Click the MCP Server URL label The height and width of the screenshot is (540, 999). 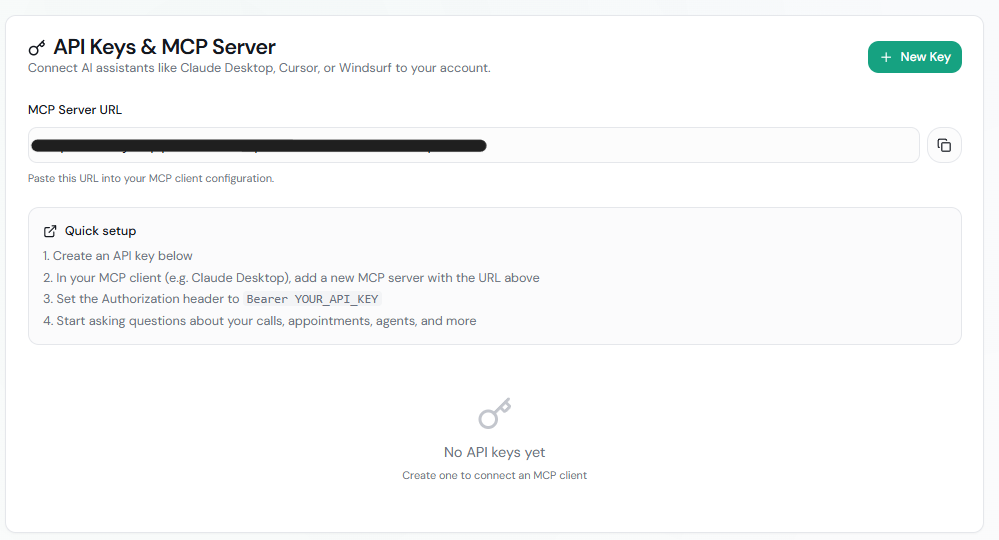coord(75,110)
